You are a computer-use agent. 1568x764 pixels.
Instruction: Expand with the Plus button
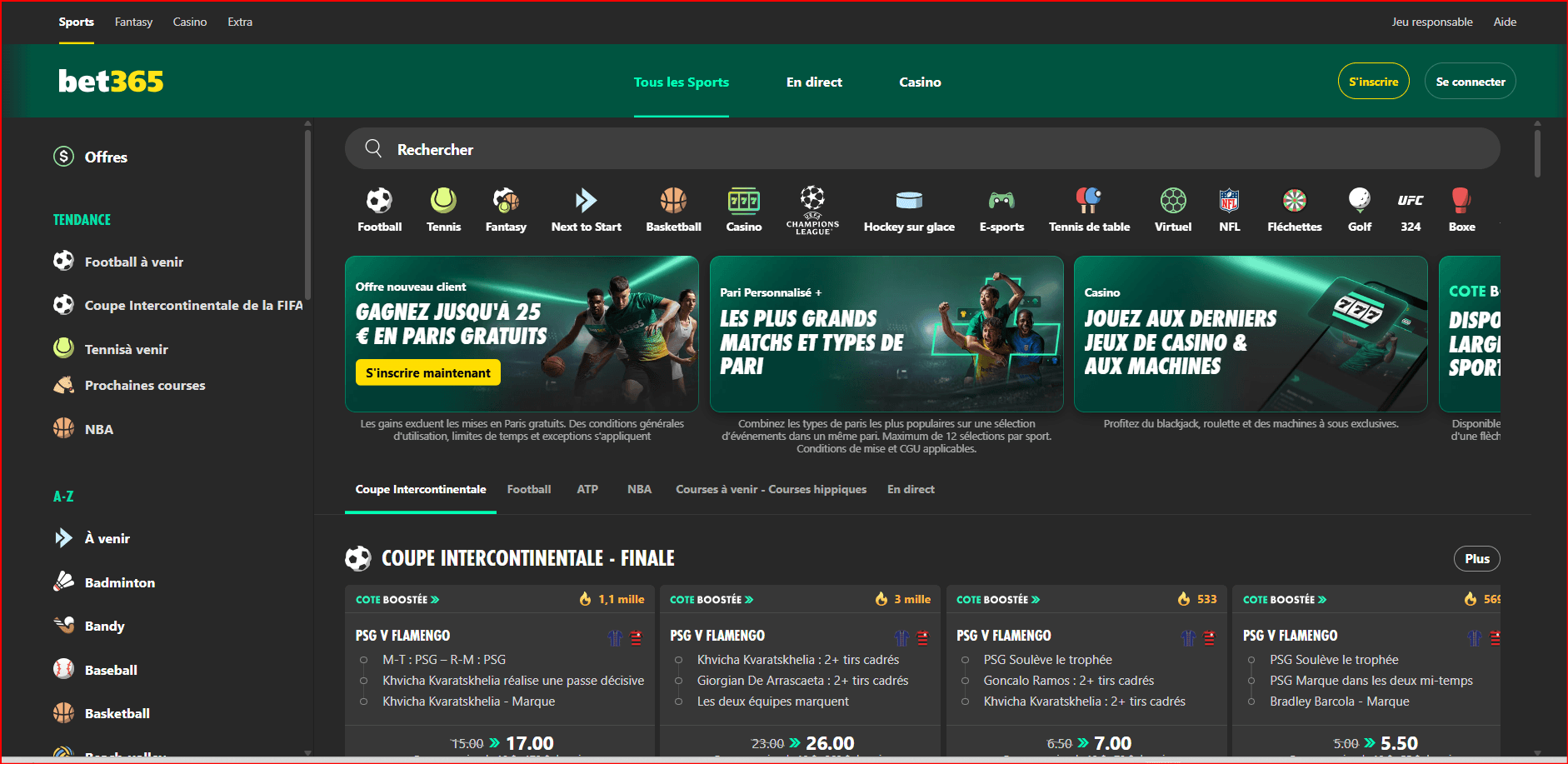coord(1476,558)
